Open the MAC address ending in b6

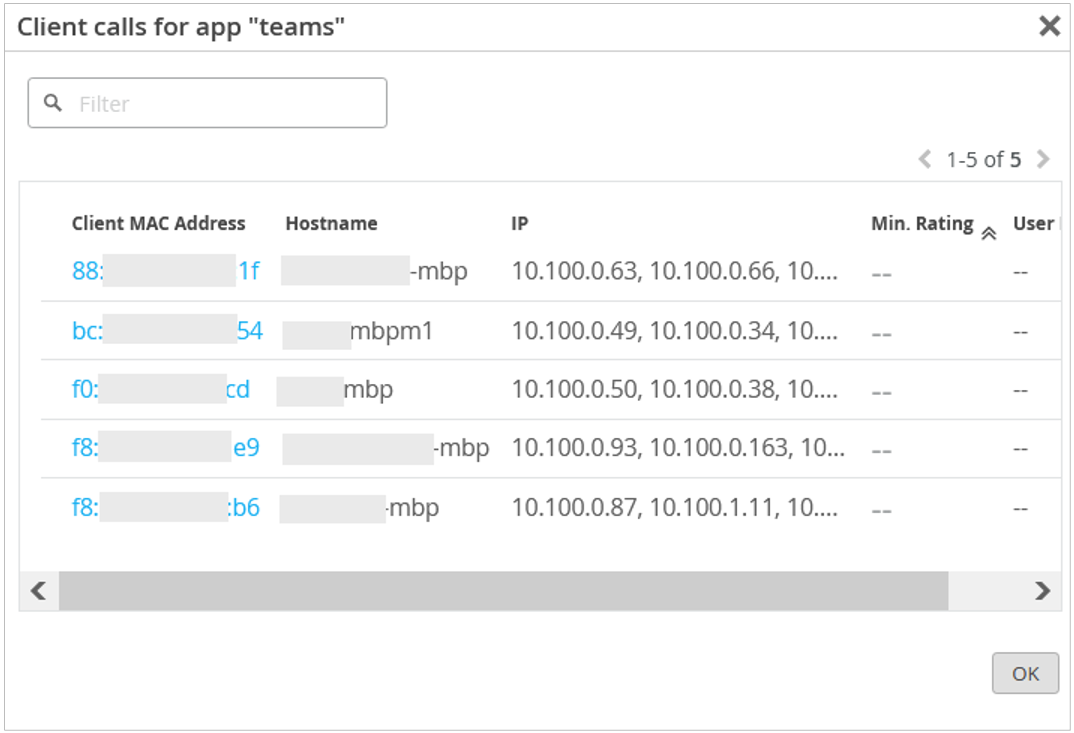point(165,508)
